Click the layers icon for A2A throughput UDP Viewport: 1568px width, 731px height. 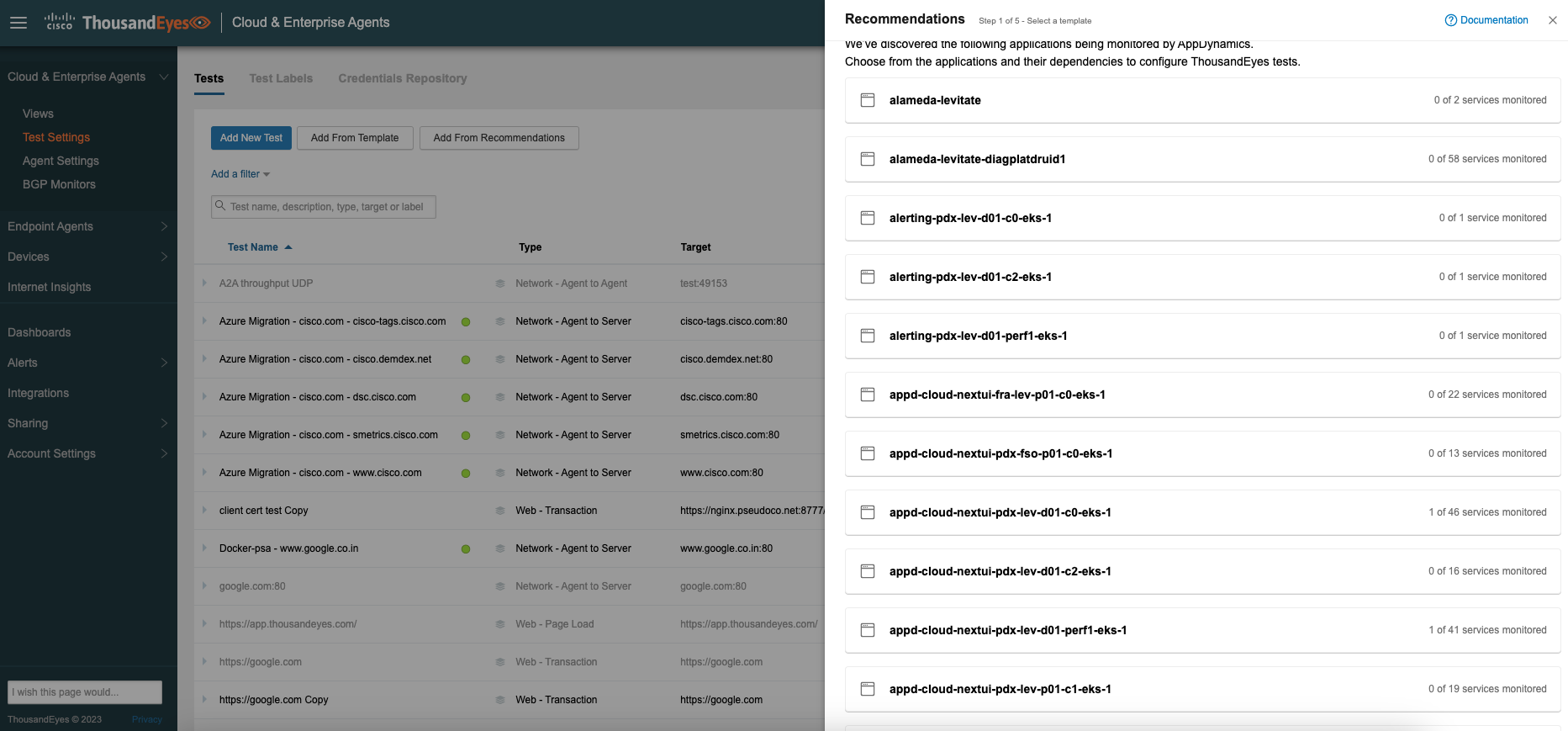pyautogui.click(x=499, y=283)
